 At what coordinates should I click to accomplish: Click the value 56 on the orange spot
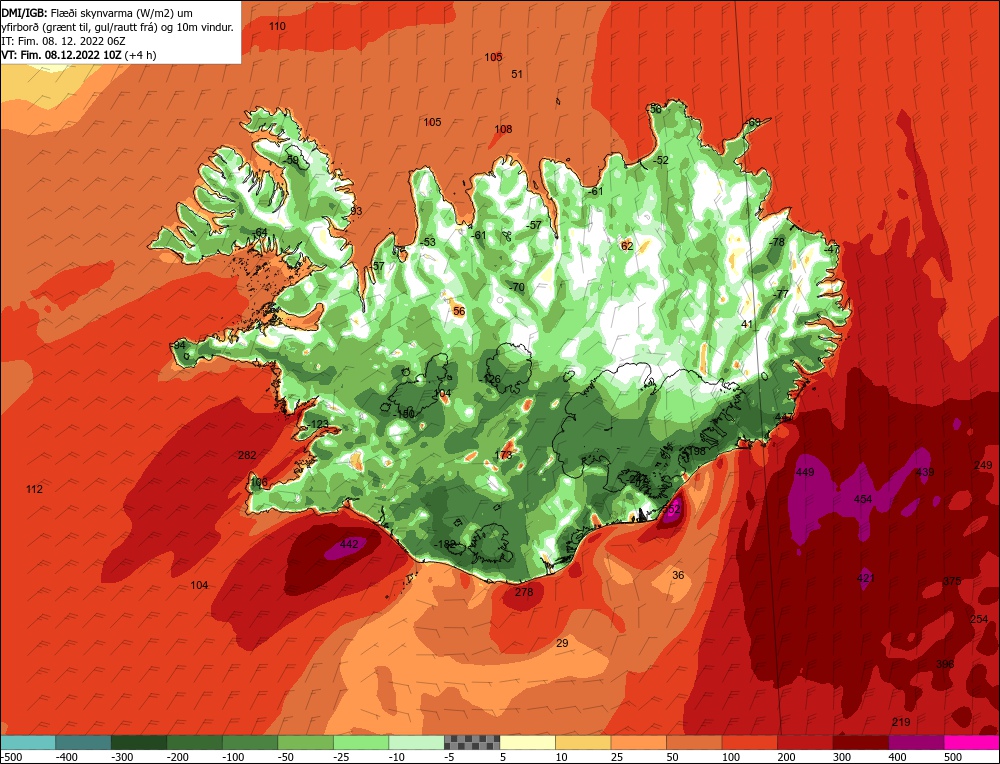point(459,311)
